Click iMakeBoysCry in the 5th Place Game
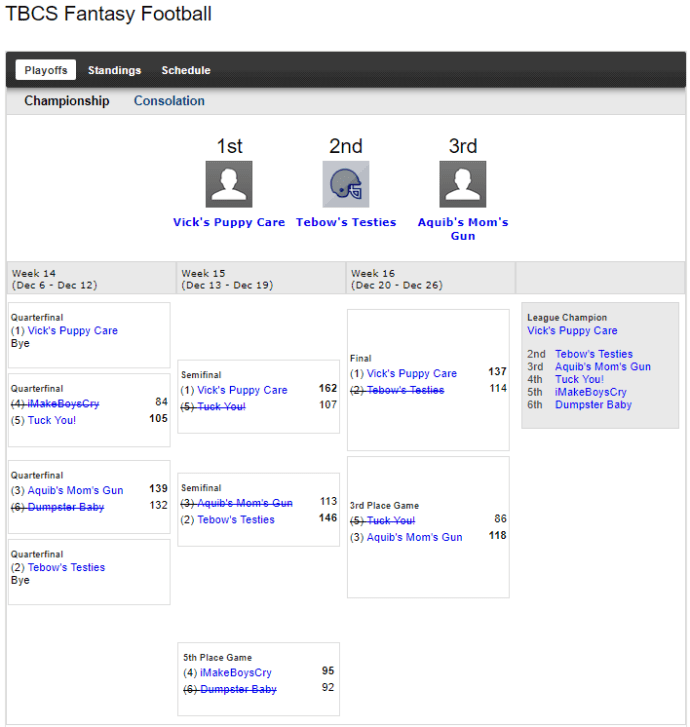Image resolution: width=690 pixels, height=727 pixels. pos(236,673)
